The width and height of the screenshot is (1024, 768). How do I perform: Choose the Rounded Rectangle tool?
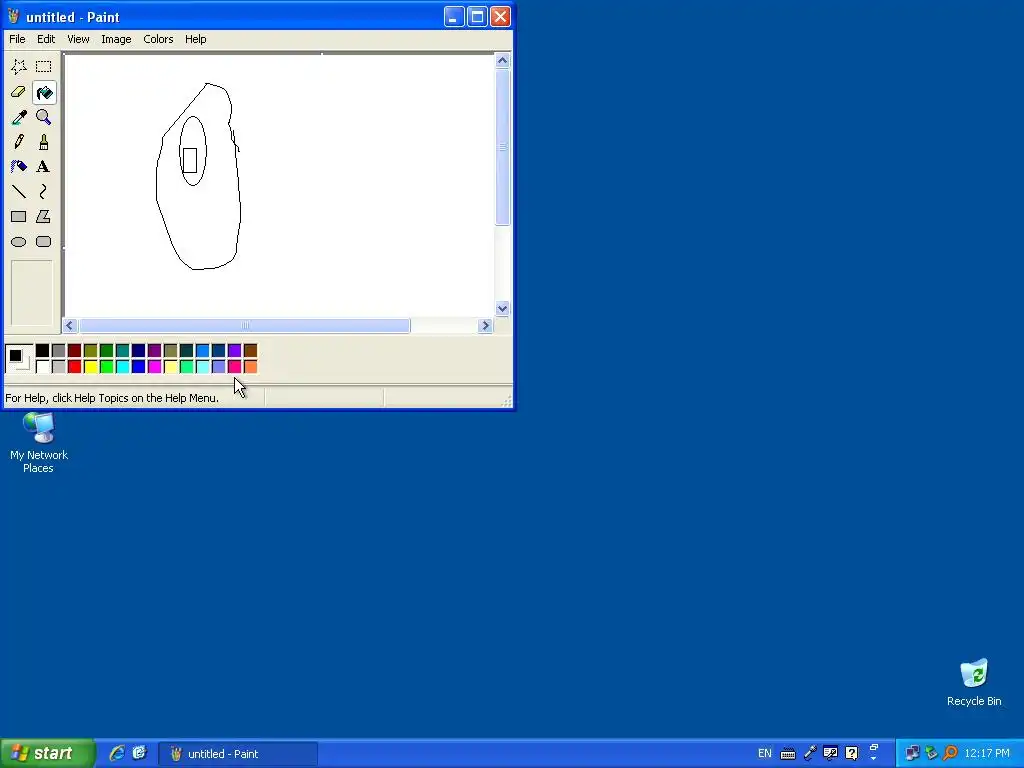pos(44,242)
